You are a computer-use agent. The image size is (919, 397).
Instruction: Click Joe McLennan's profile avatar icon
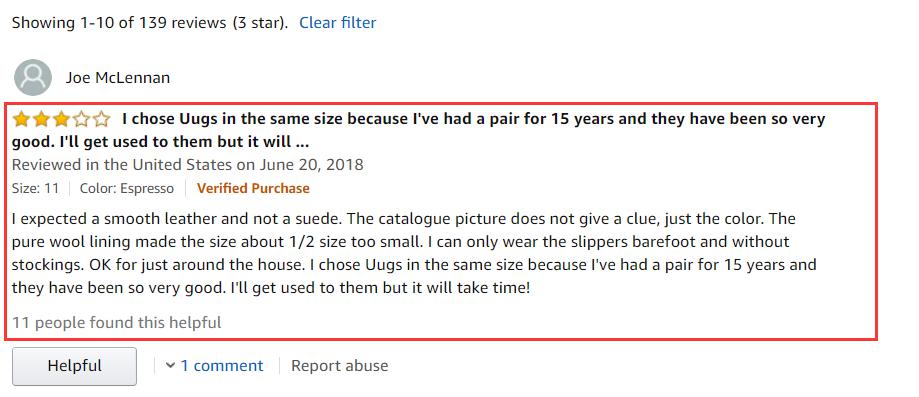33,77
